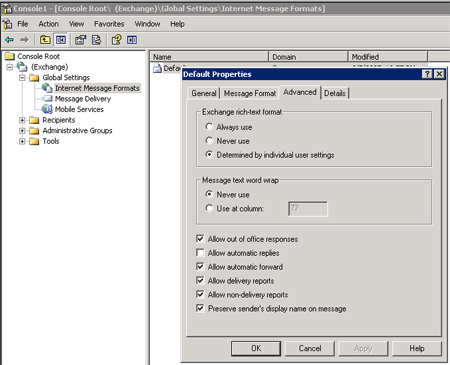This screenshot has width=450, height=365.
Task: Click the MMC console icon in menu bar
Action: point(7,24)
